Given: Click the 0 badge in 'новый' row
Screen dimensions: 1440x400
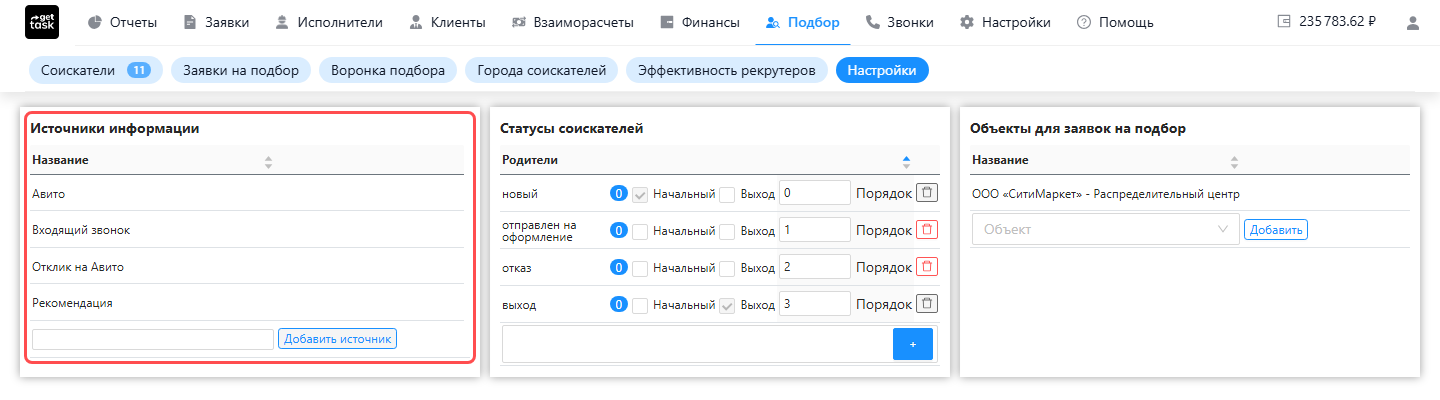Looking at the screenshot, I should click(619, 194).
